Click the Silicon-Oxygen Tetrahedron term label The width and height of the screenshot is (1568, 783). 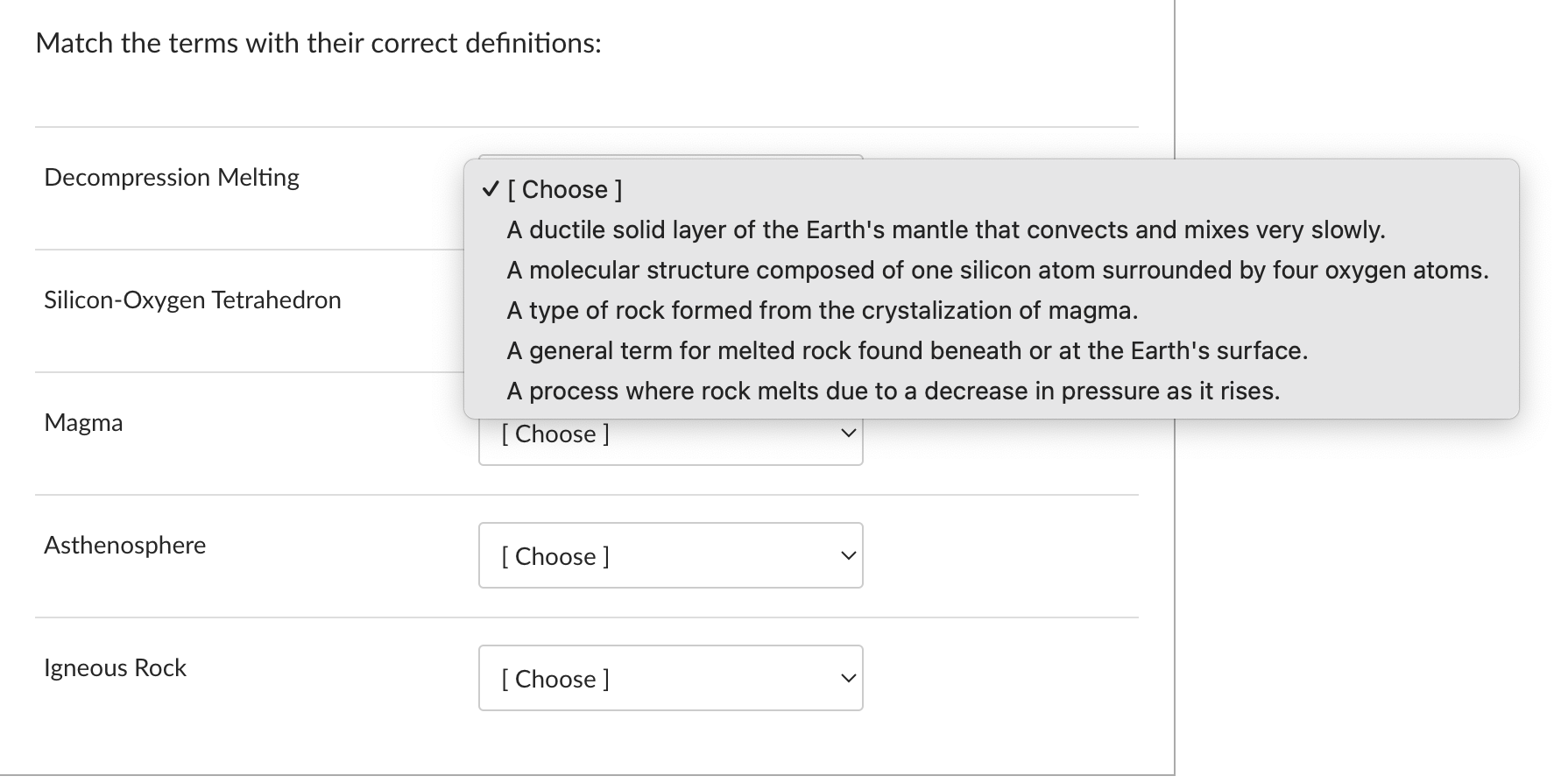click(193, 300)
